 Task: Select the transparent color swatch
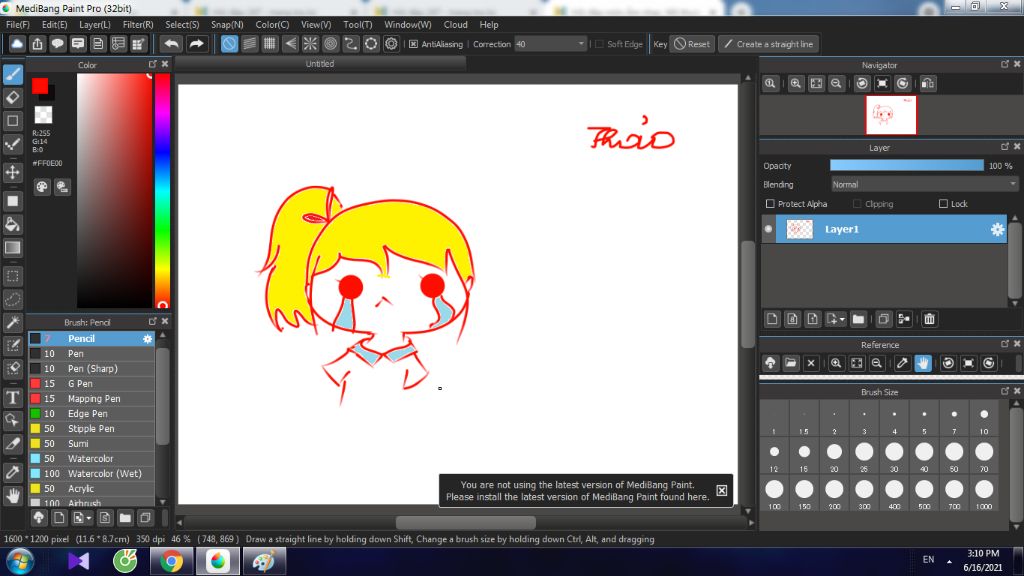[43, 114]
